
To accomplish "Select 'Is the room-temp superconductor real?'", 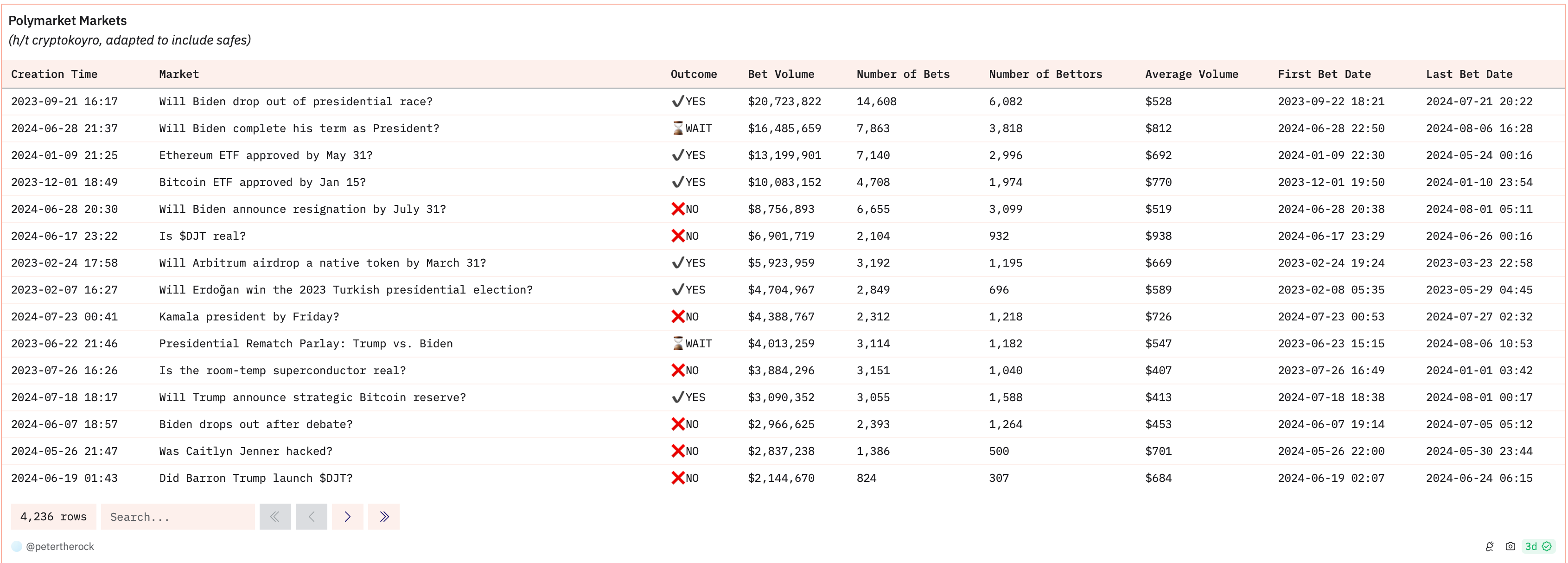I will click(282, 371).
